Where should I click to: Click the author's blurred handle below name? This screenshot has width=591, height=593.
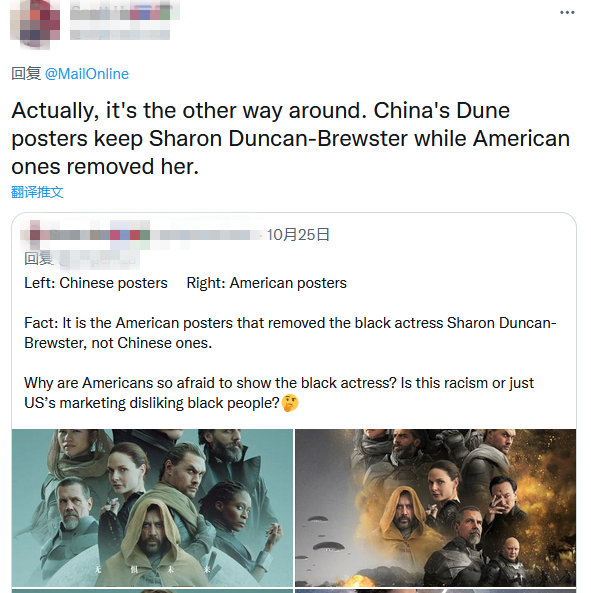[119, 34]
